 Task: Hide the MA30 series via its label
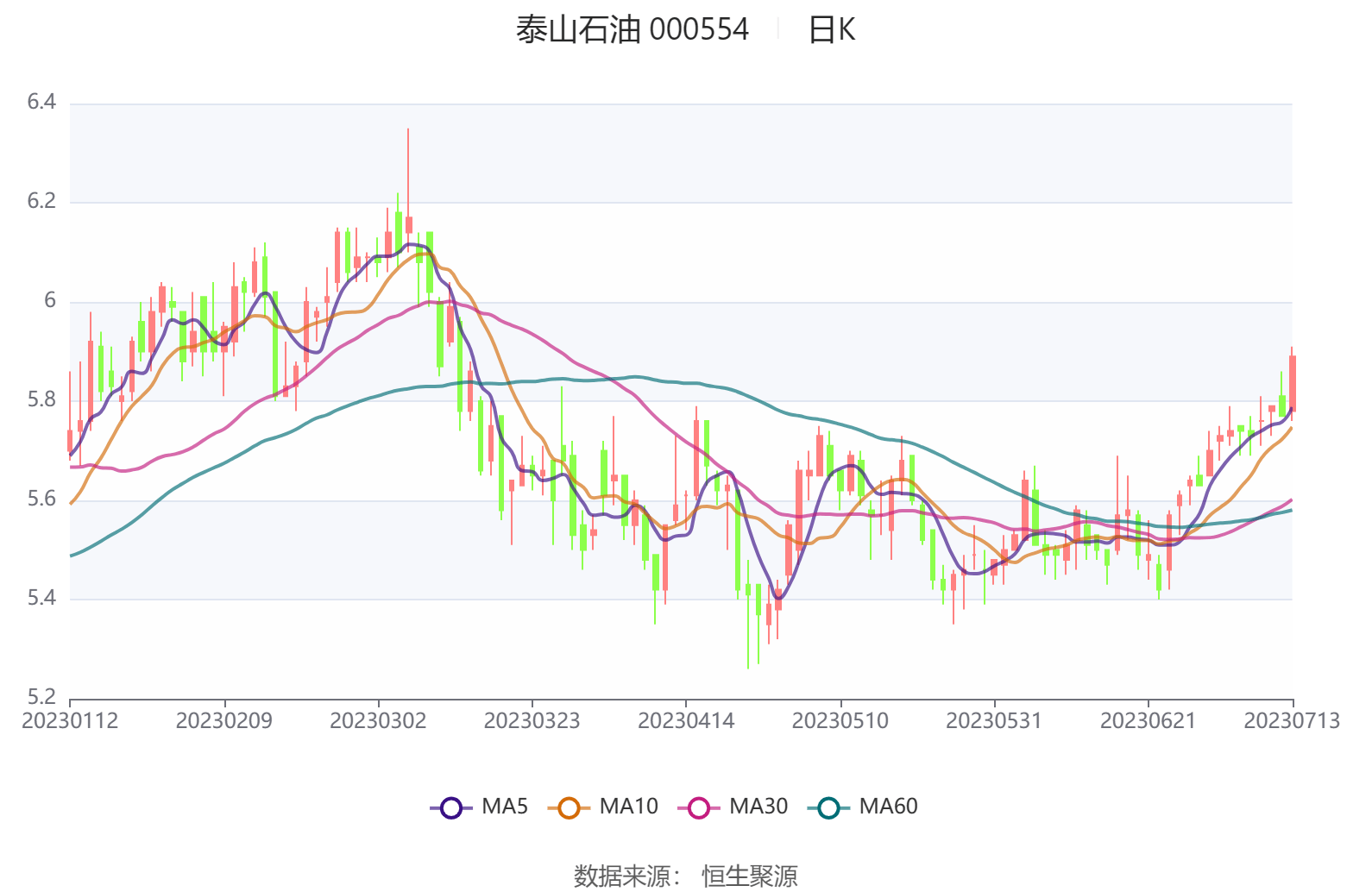(758, 807)
